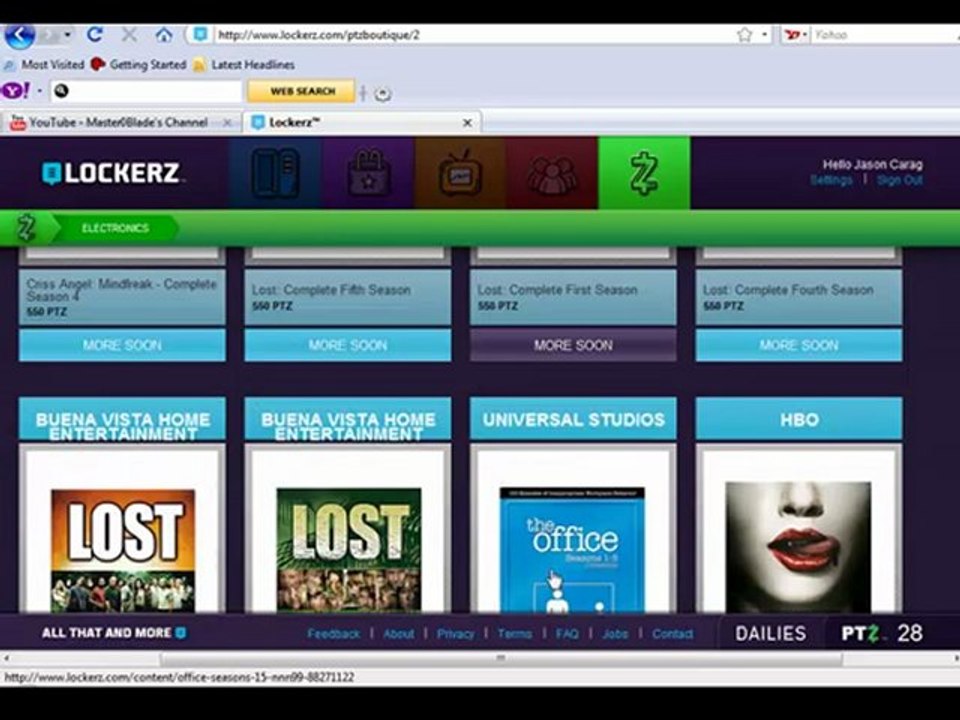The width and height of the screenshot is (960, 720).
Task: Click the HBO brand header
Action: click(799, 419)
